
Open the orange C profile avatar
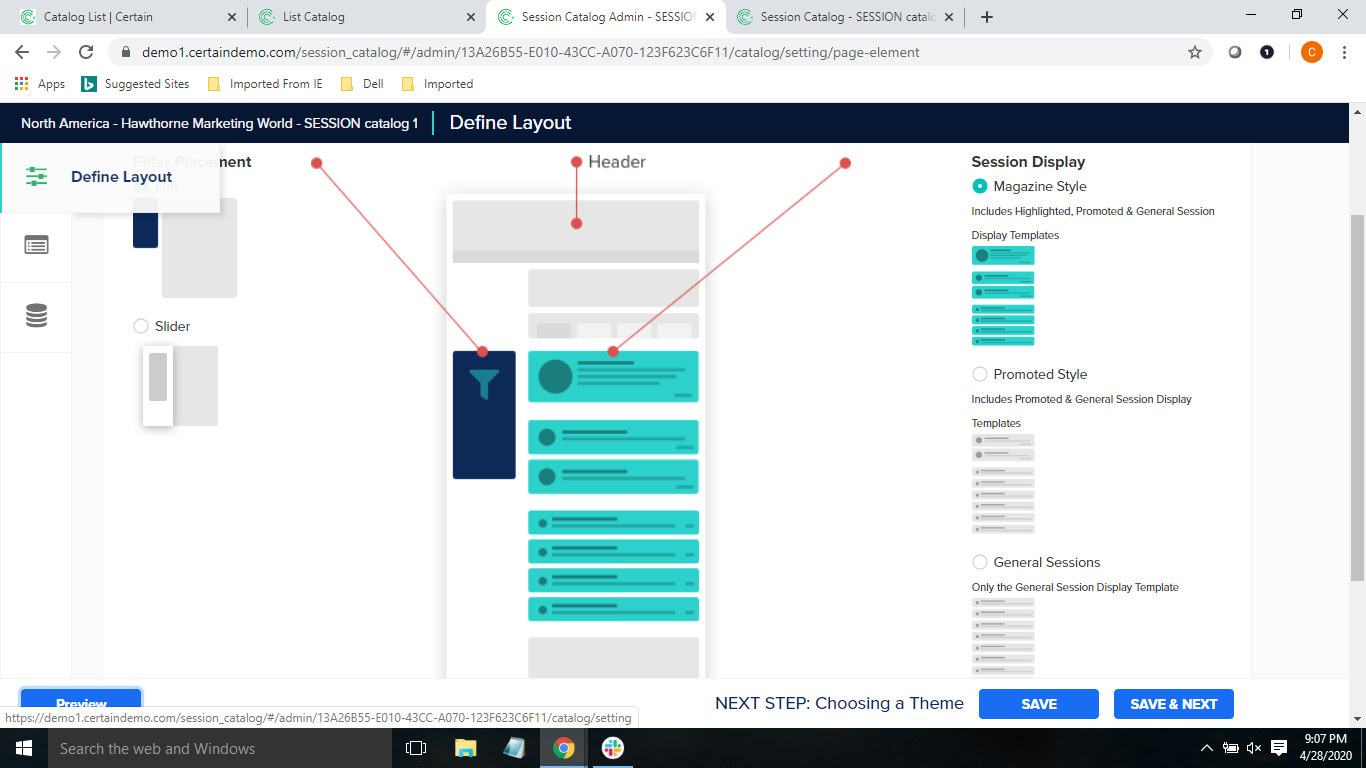tap(1312, 52)
